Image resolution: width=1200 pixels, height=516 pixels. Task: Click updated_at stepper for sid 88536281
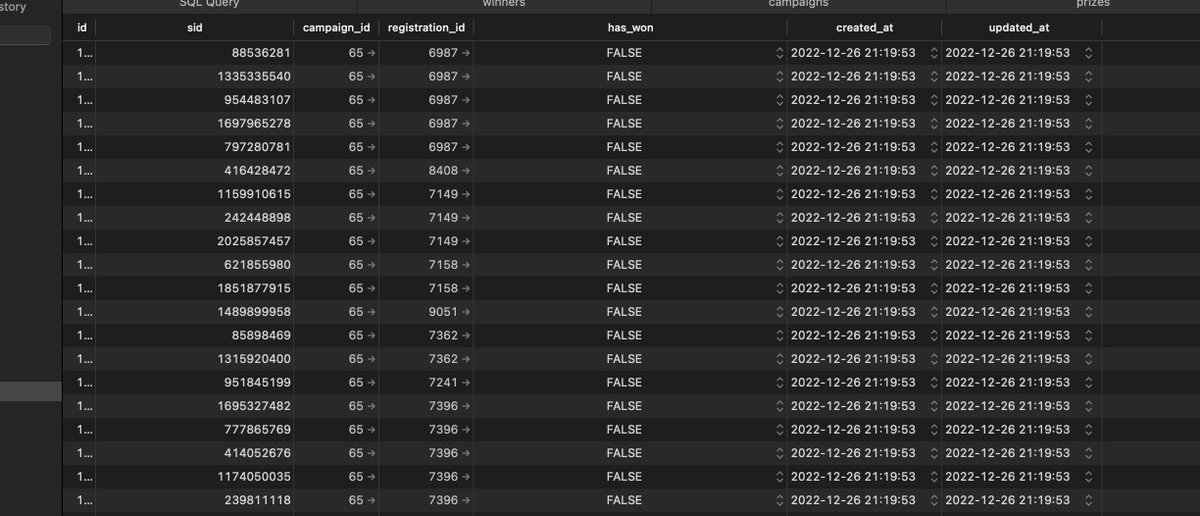pos(1089,52)
